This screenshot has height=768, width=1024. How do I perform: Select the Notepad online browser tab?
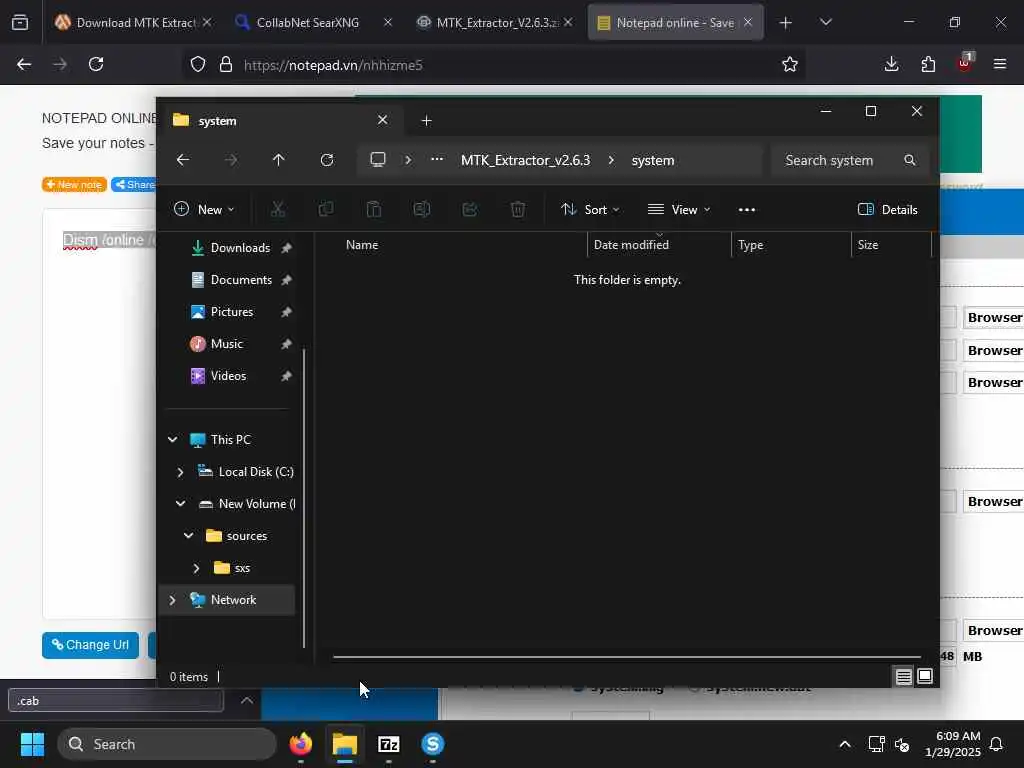click(x=675, y=22)
